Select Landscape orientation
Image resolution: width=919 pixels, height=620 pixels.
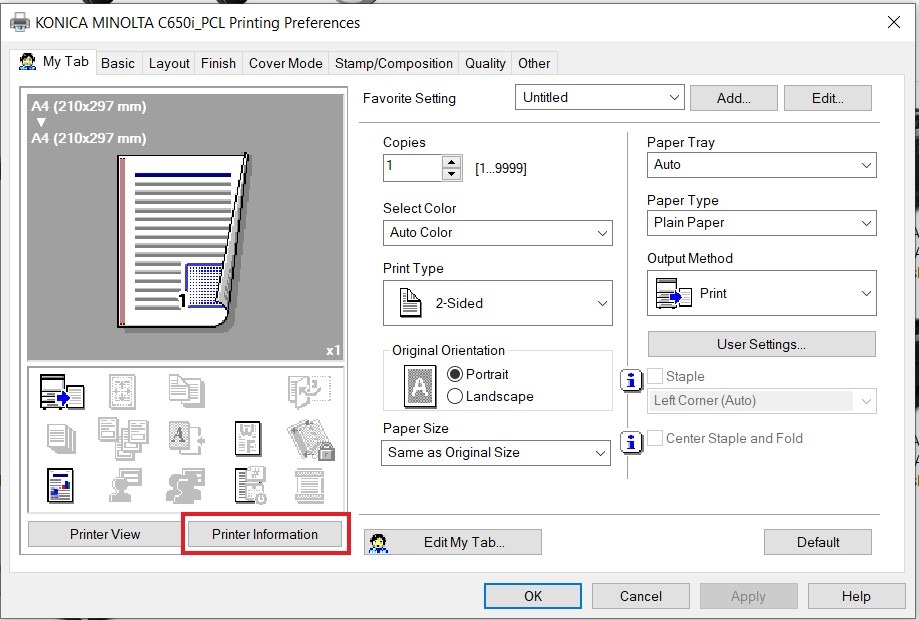455,396
